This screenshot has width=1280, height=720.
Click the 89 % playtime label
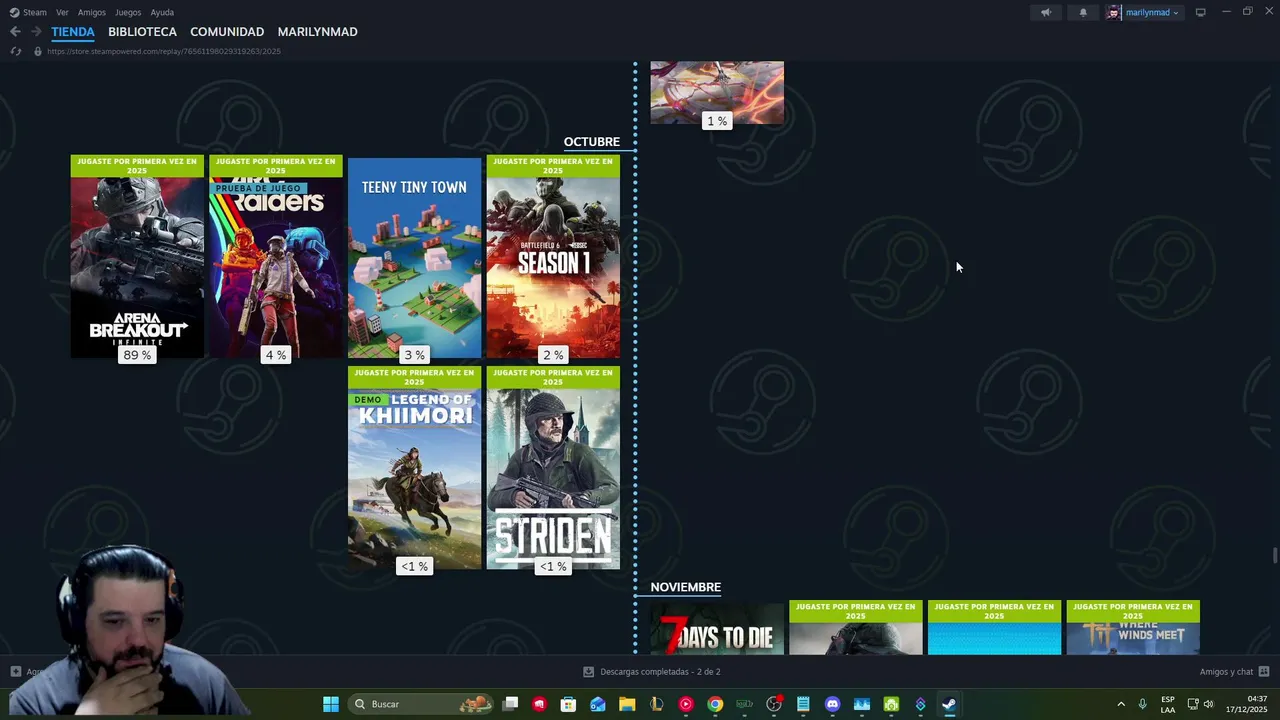[137, 355]
